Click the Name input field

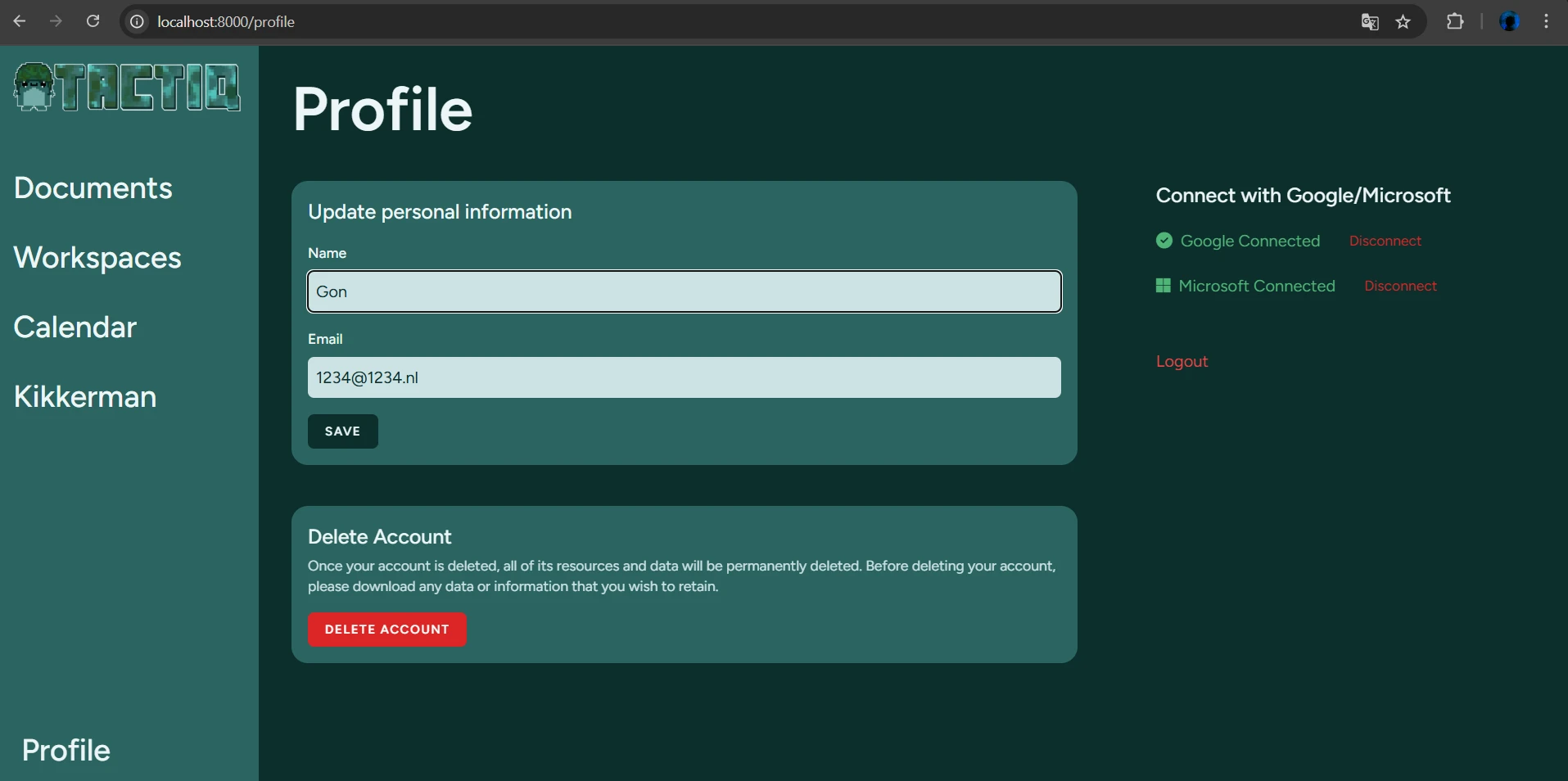(685, 291)
